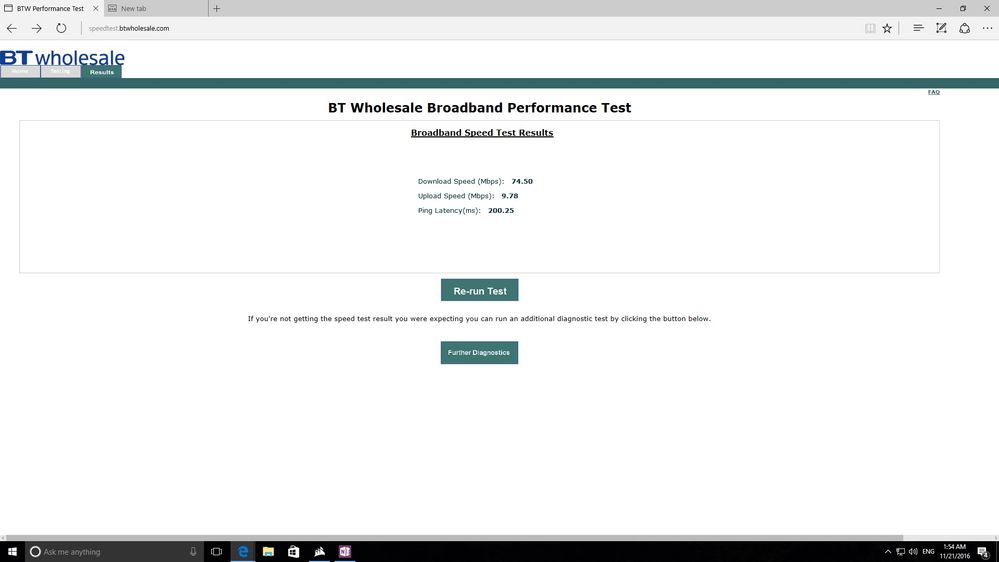Viewport: 999px width, 562px height.
Task: Click the Re-run Test button
Action: [479, 290]
